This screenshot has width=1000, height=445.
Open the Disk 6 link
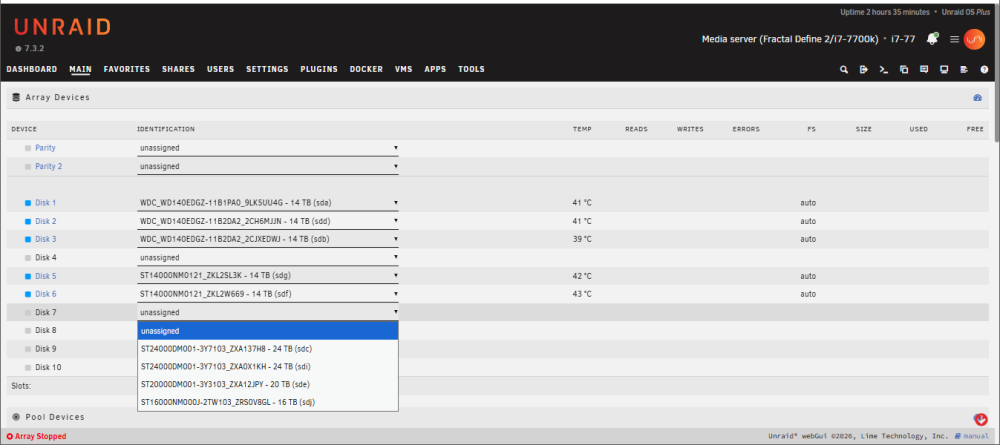[45, 294]
